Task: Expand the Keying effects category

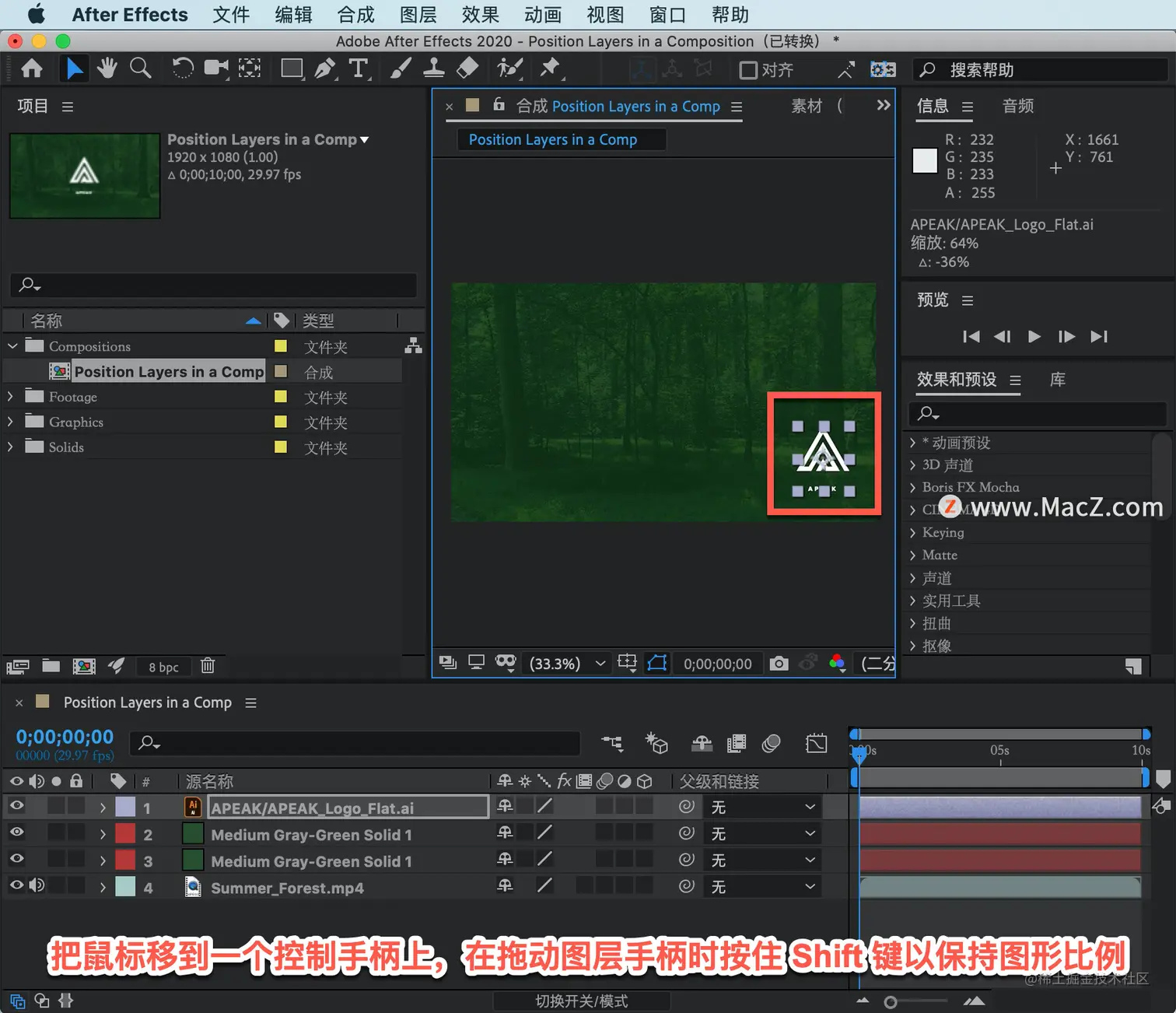Action: [913, 533]
